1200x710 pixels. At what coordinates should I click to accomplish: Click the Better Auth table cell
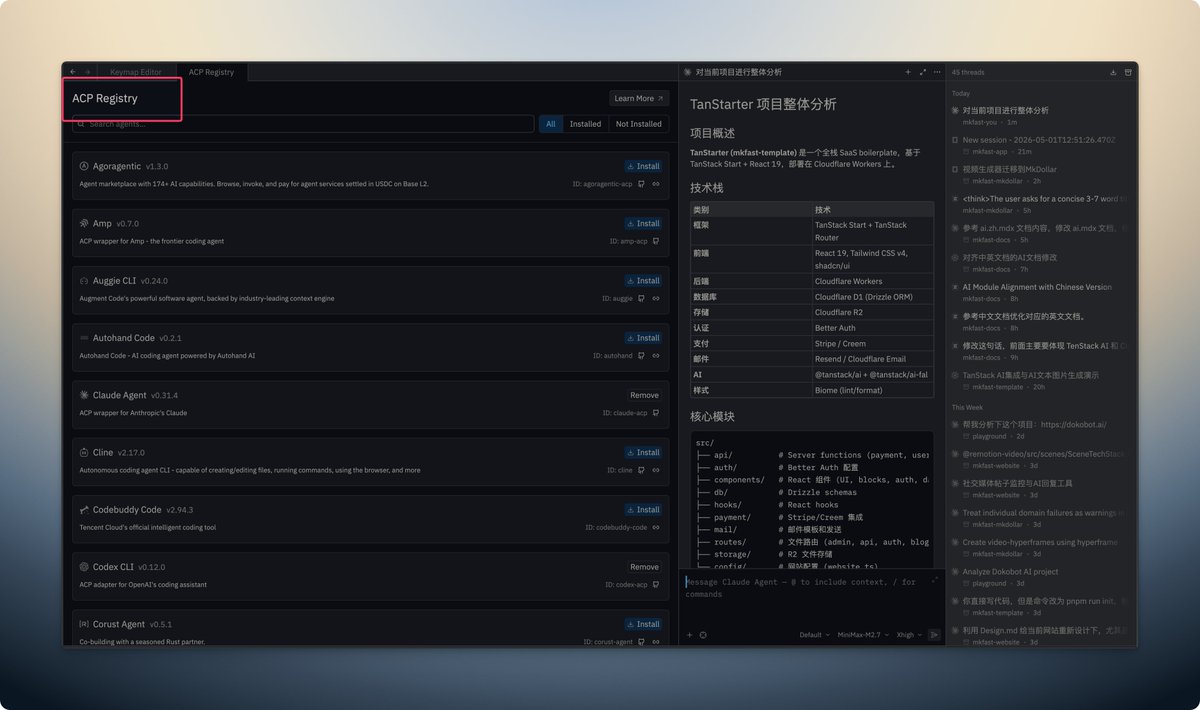872,327
